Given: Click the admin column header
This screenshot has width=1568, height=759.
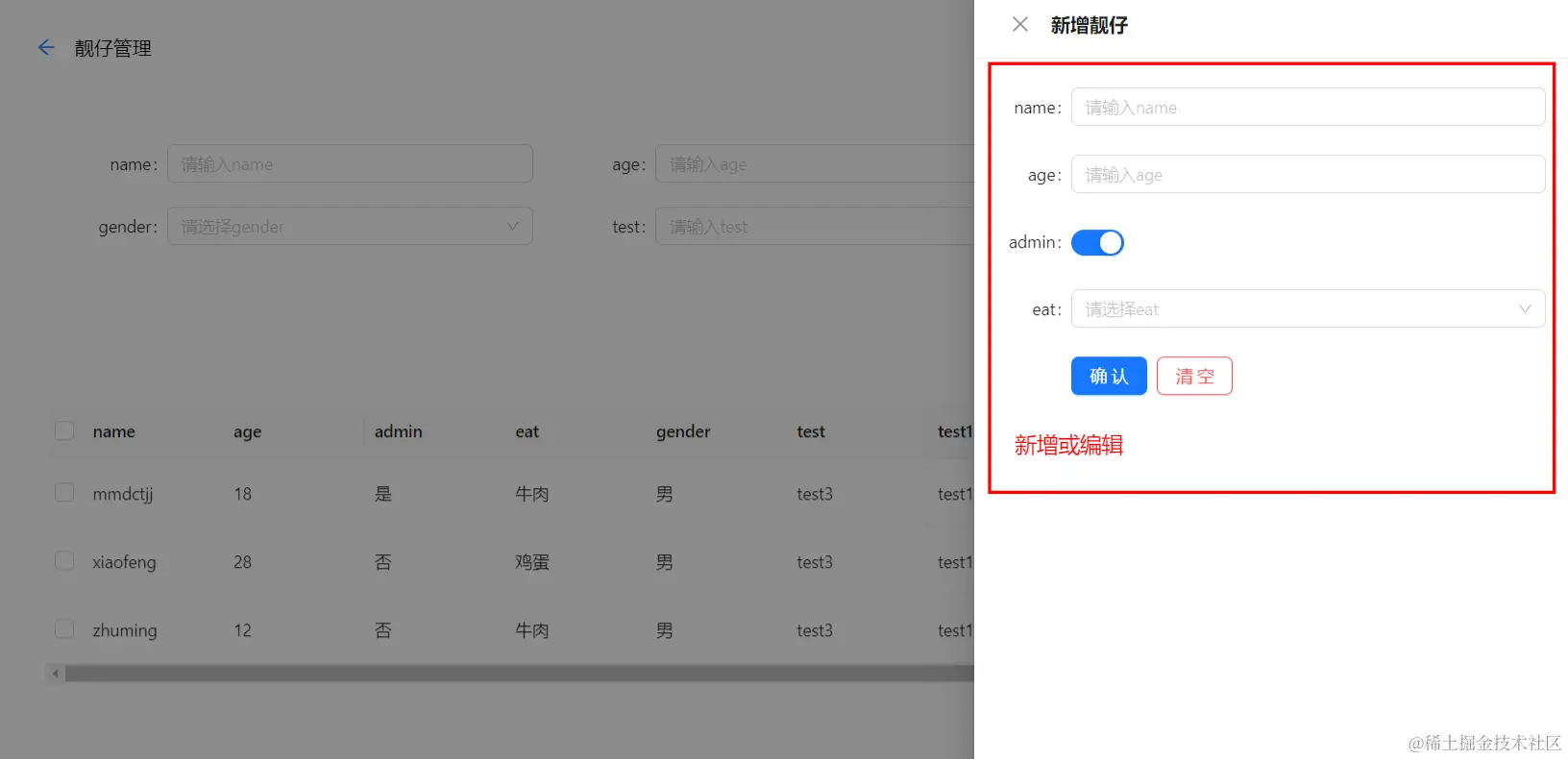Looking at the screenshot, I should pyautogui.click(x=399, y=432).
